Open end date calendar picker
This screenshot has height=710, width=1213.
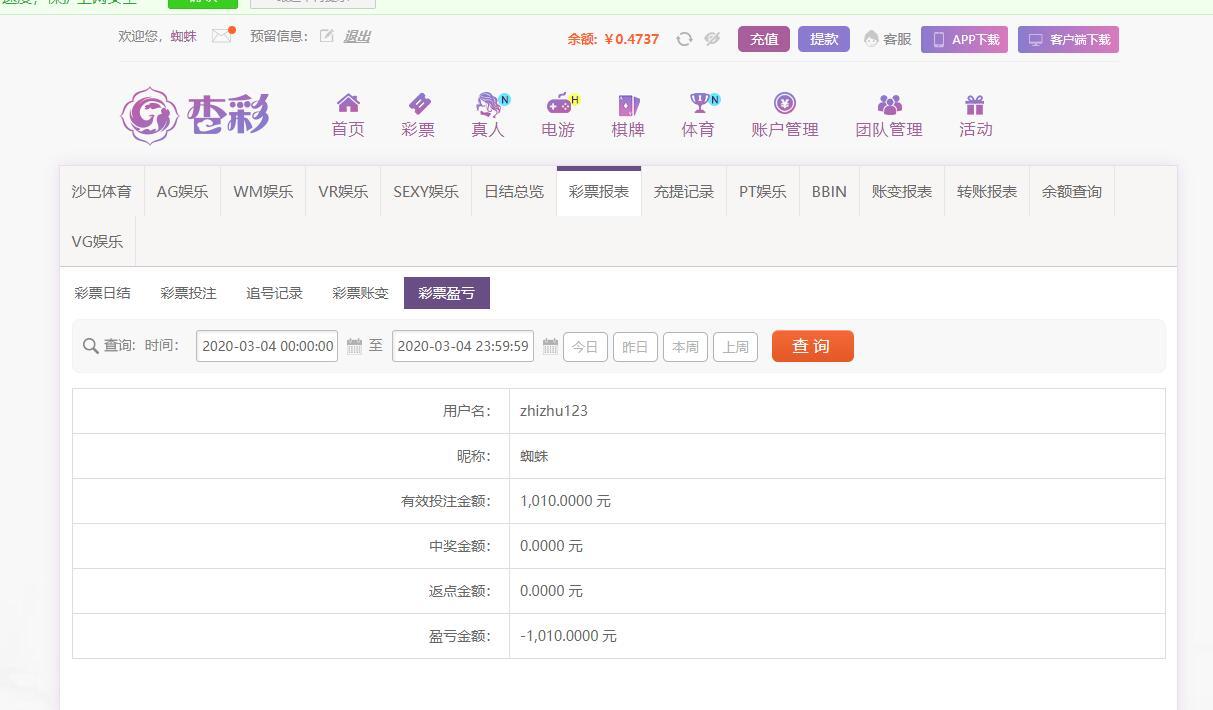550,346
